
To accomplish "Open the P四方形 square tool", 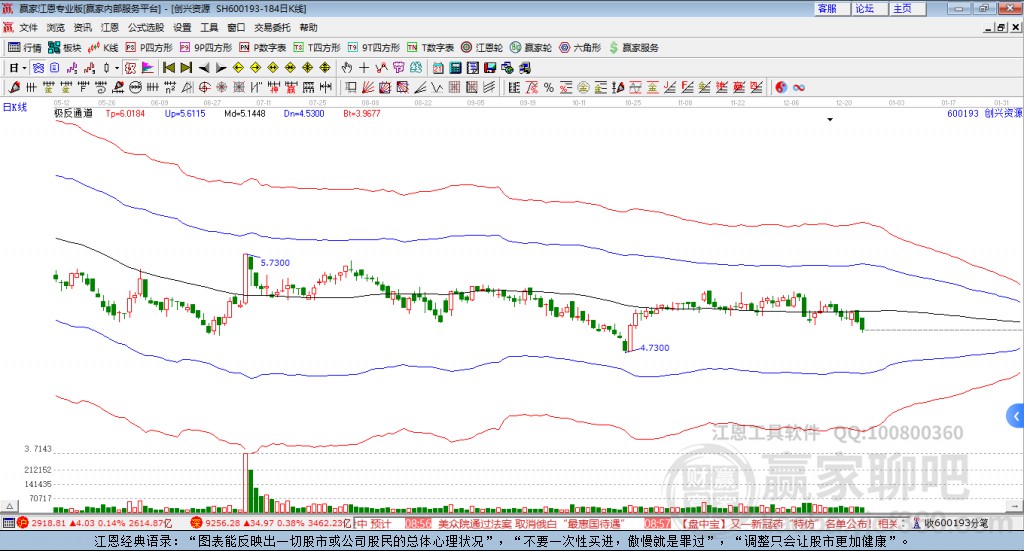I will click(x=148, y=47).
